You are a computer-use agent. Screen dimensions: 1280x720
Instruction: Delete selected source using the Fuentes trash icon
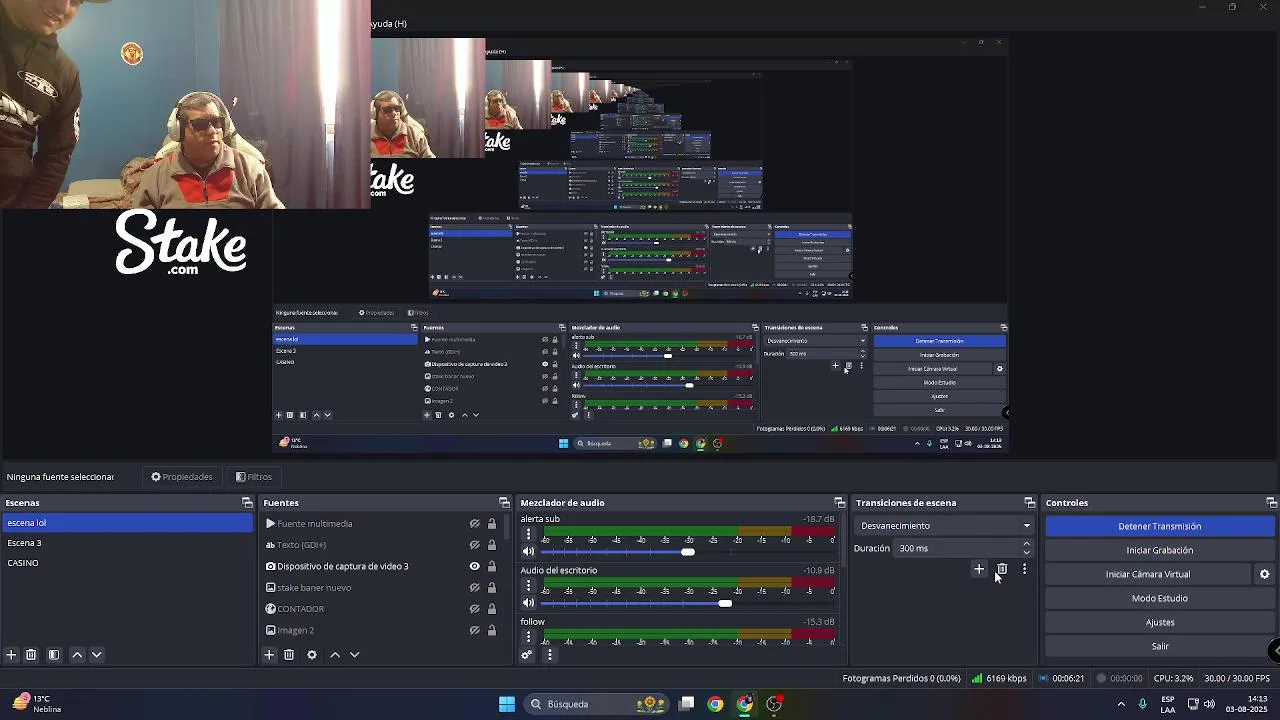coord(289,655)
